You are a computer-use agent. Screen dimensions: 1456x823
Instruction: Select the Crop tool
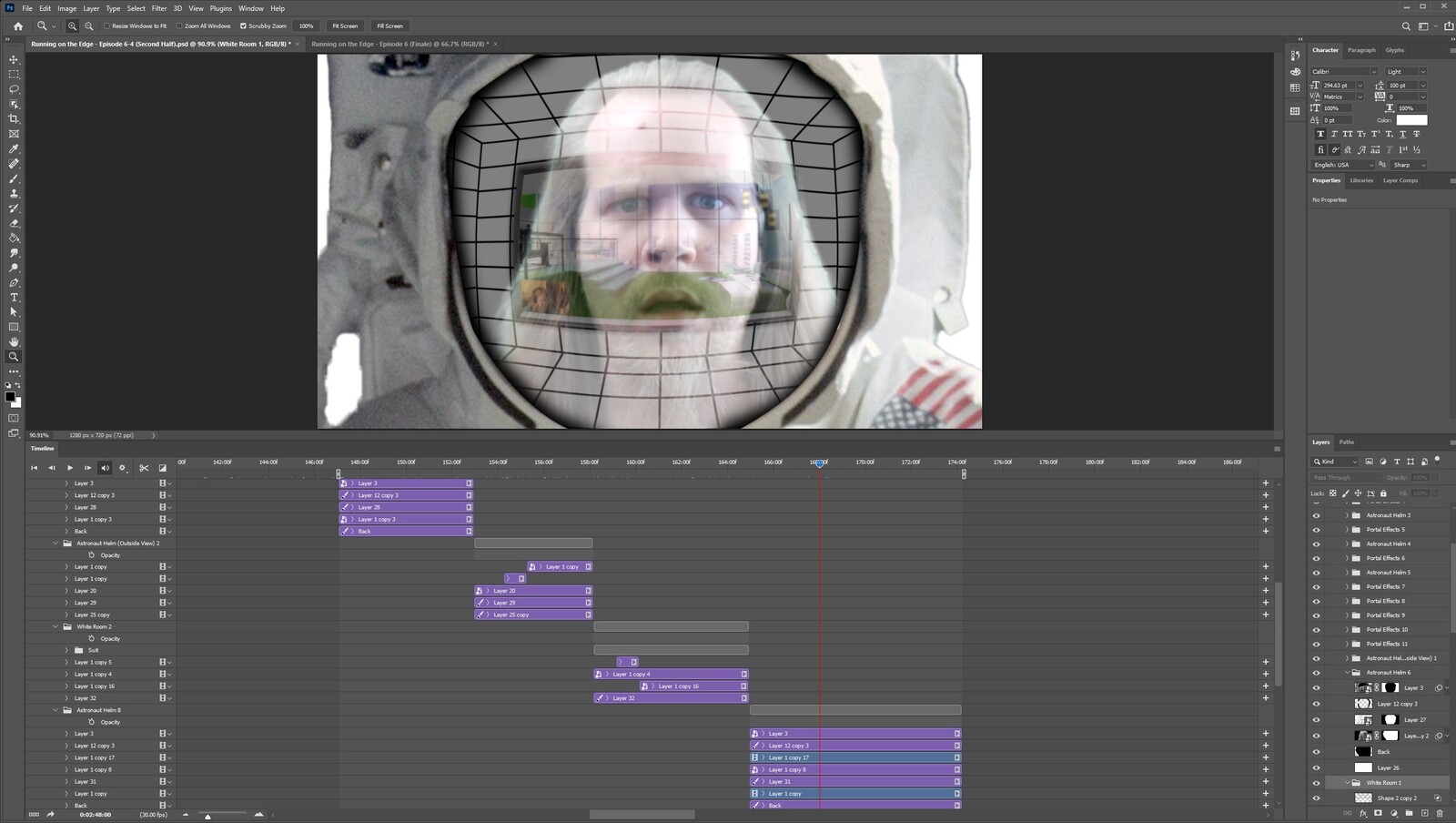tap(14, 118)
